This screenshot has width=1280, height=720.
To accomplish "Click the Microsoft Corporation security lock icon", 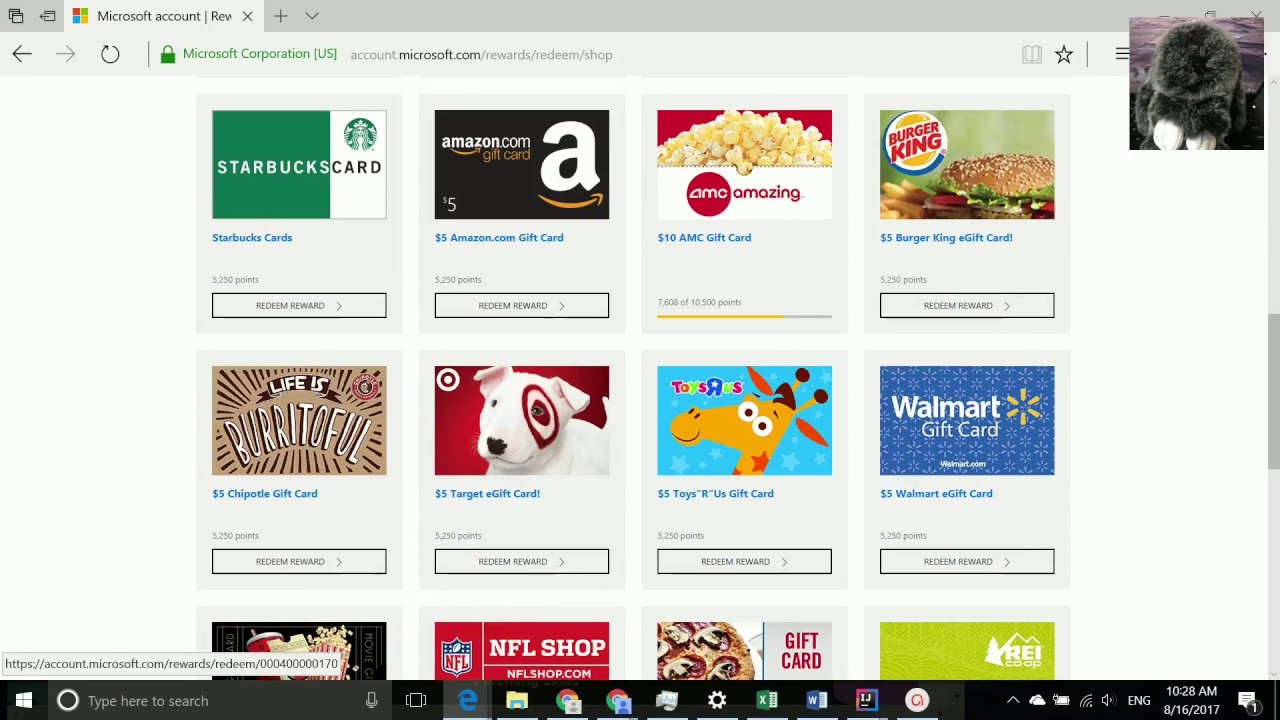I will (x=168, y=54).
